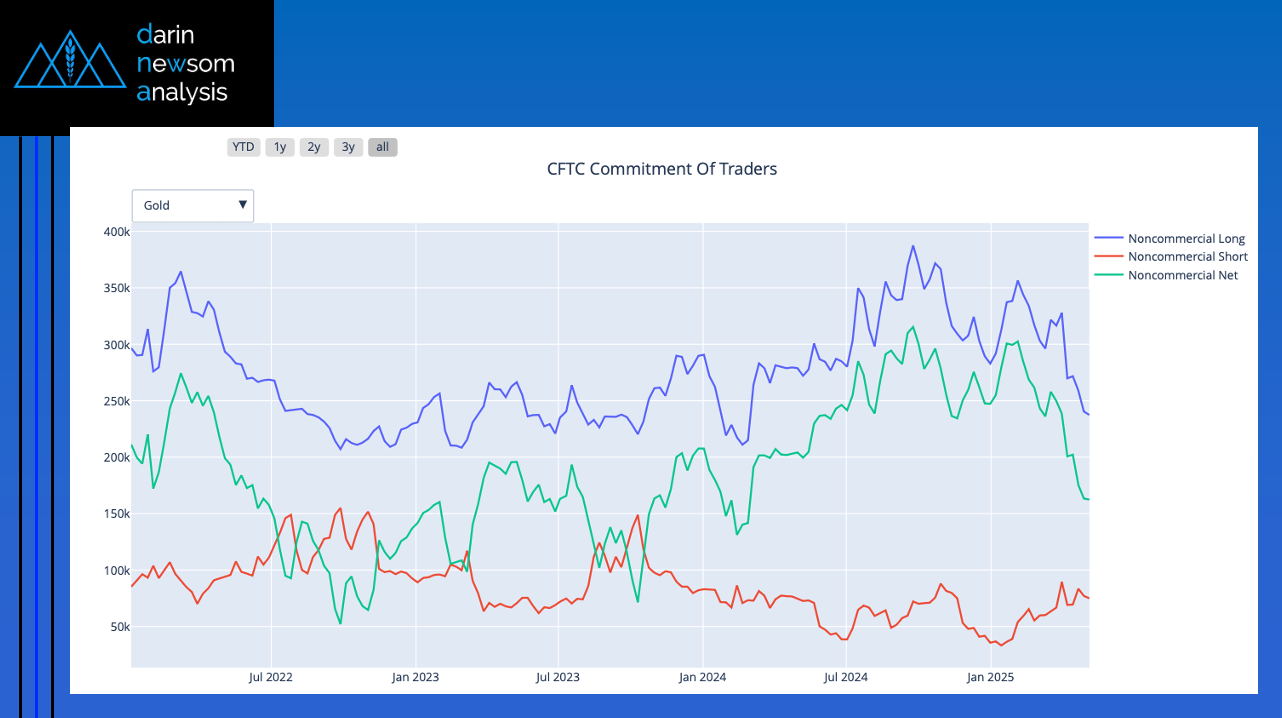Click the blue Noncommercial Long legend line
Screen dimensions: 1282x718
(x=1108, y=239)
